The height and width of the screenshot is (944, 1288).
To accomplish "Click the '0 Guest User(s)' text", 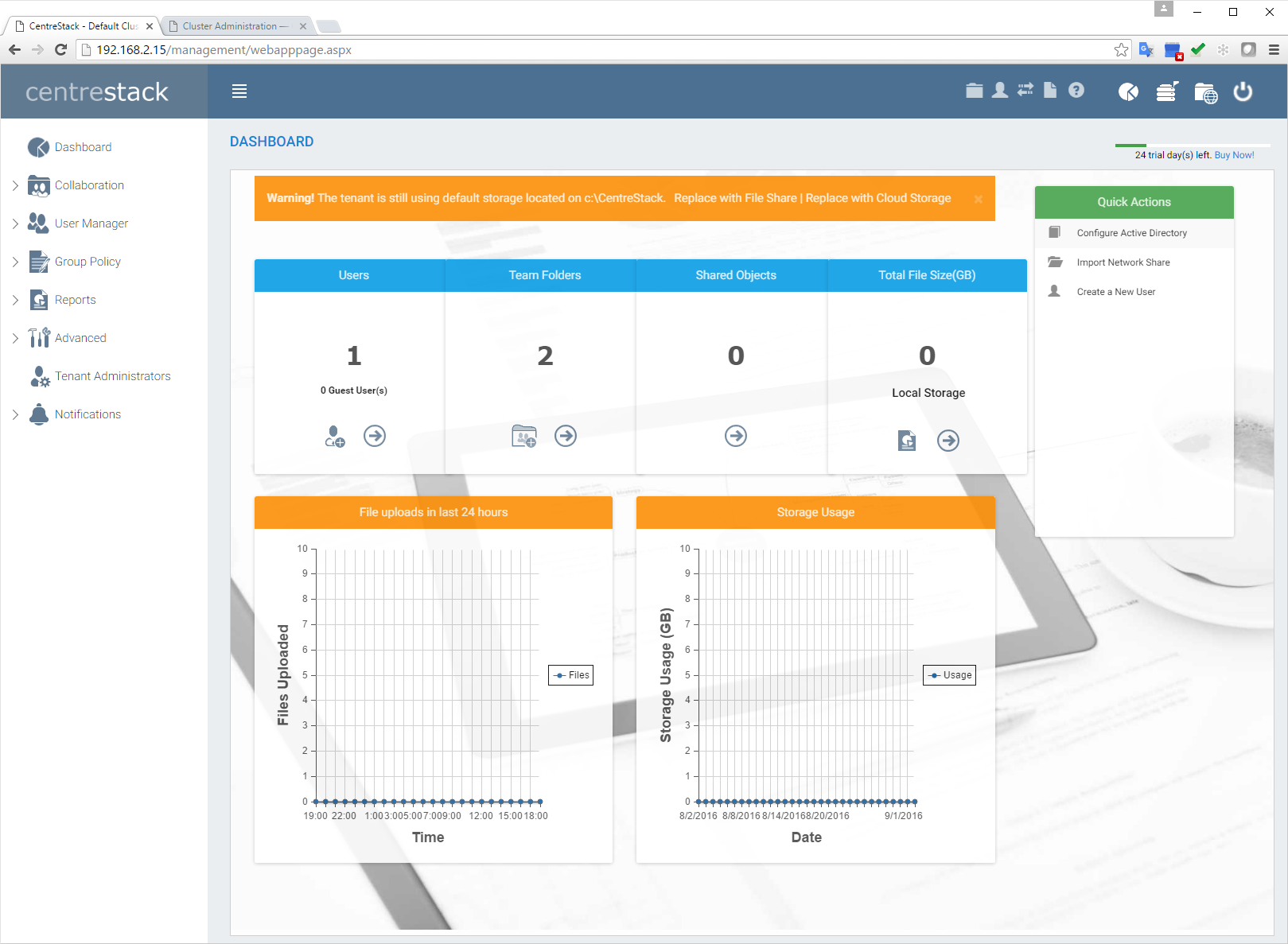I will [354, 390].
